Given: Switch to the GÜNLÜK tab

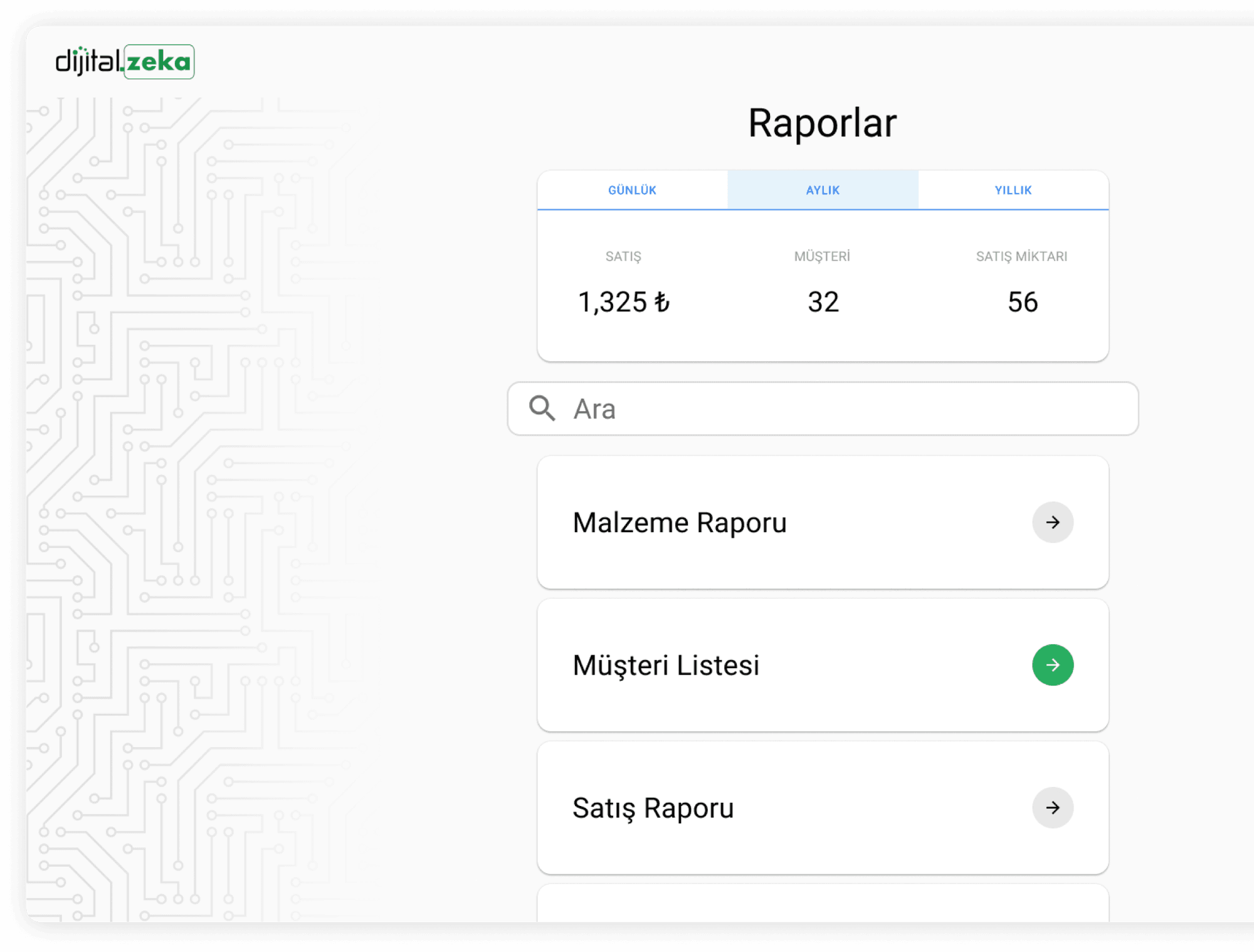Looking at the screenshot, I should (x=632, y=190).
